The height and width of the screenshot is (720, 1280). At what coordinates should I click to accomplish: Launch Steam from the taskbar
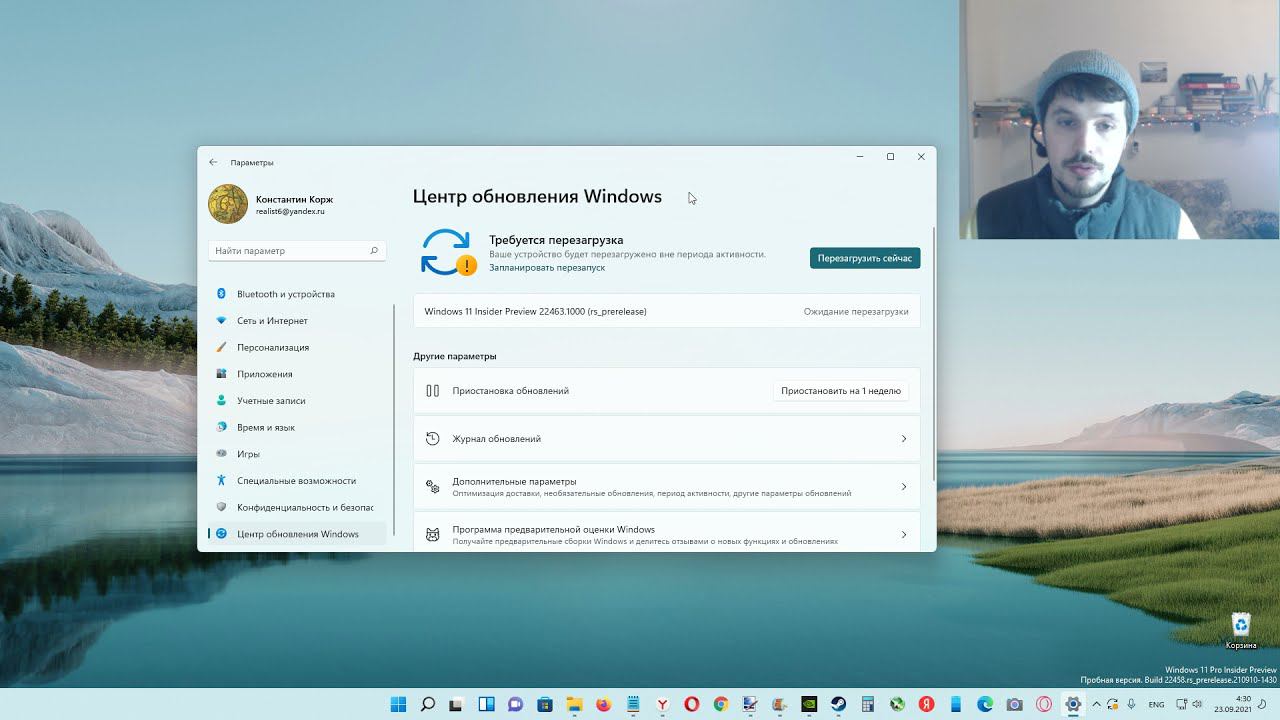tap(838, 704)
